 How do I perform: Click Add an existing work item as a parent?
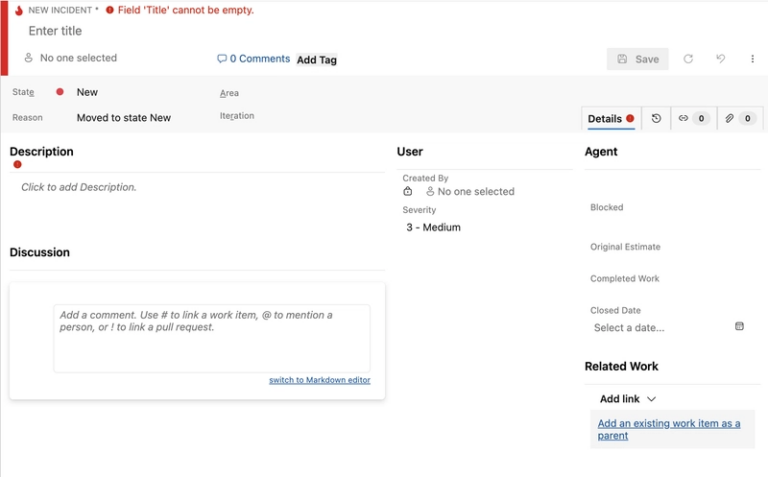[669, 429]
